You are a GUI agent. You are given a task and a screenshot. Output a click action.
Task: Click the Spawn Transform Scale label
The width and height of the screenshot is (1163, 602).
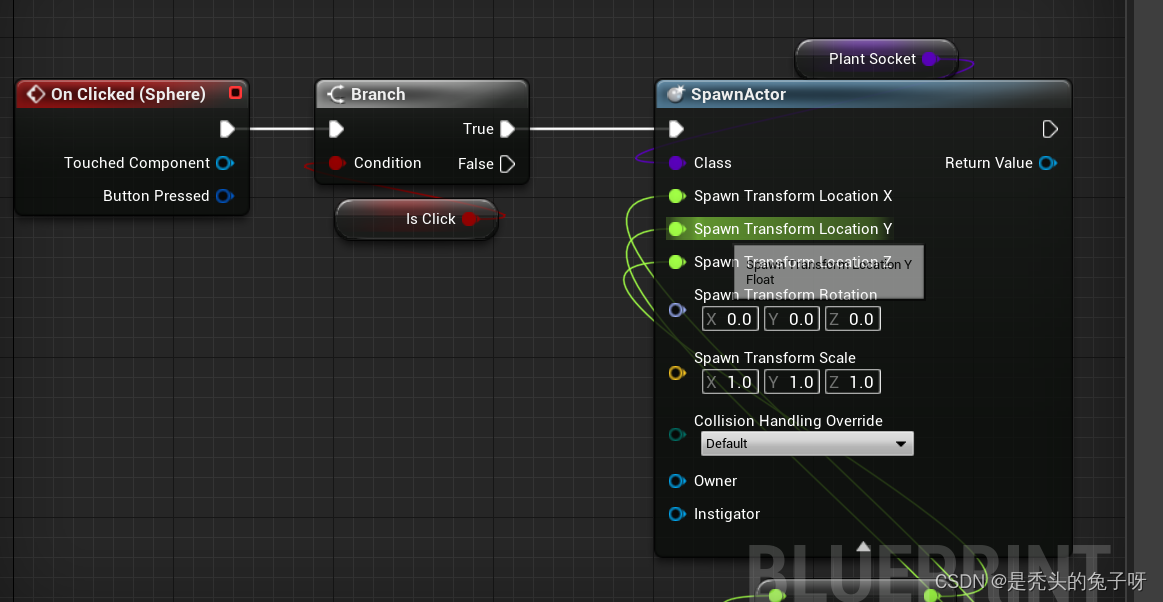pos(774,358)
